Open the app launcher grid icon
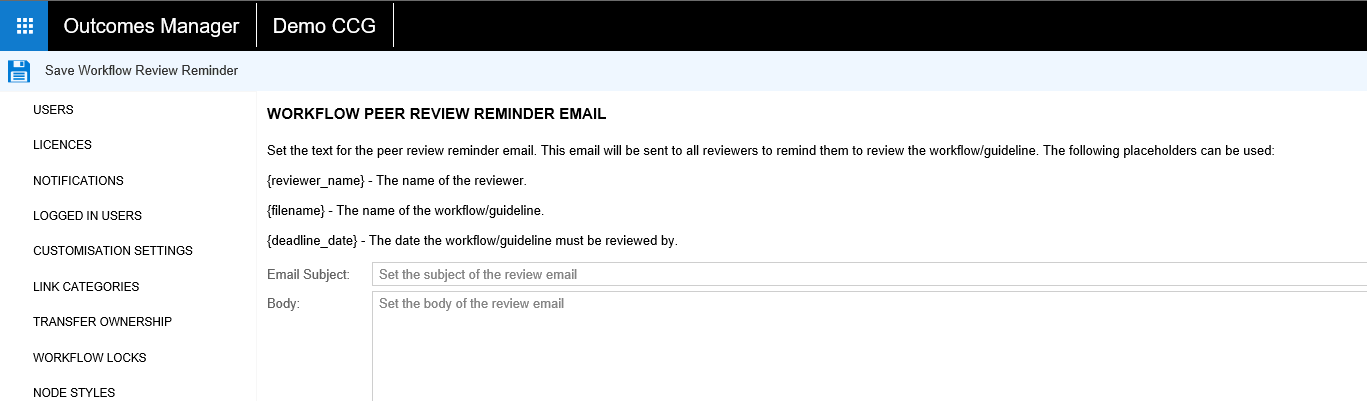The image size is (1367, 401). coord(24,26)
